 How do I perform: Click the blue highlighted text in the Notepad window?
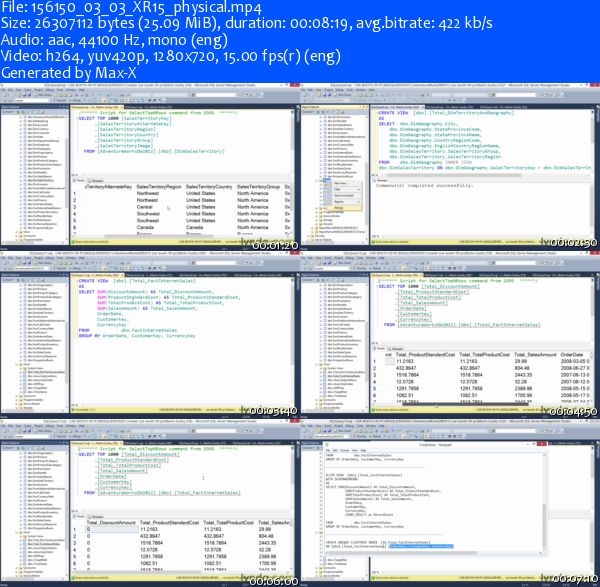pos(421,546)
